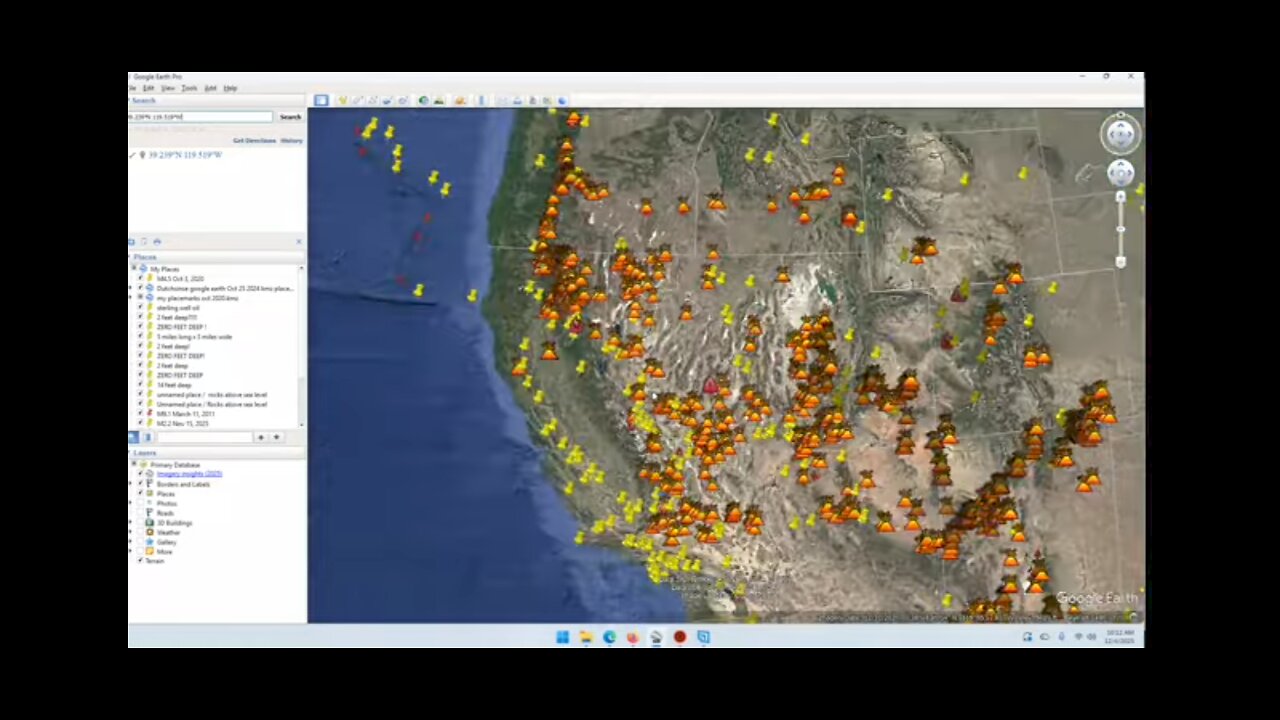Move selected place up arrow button

(260, 437)
